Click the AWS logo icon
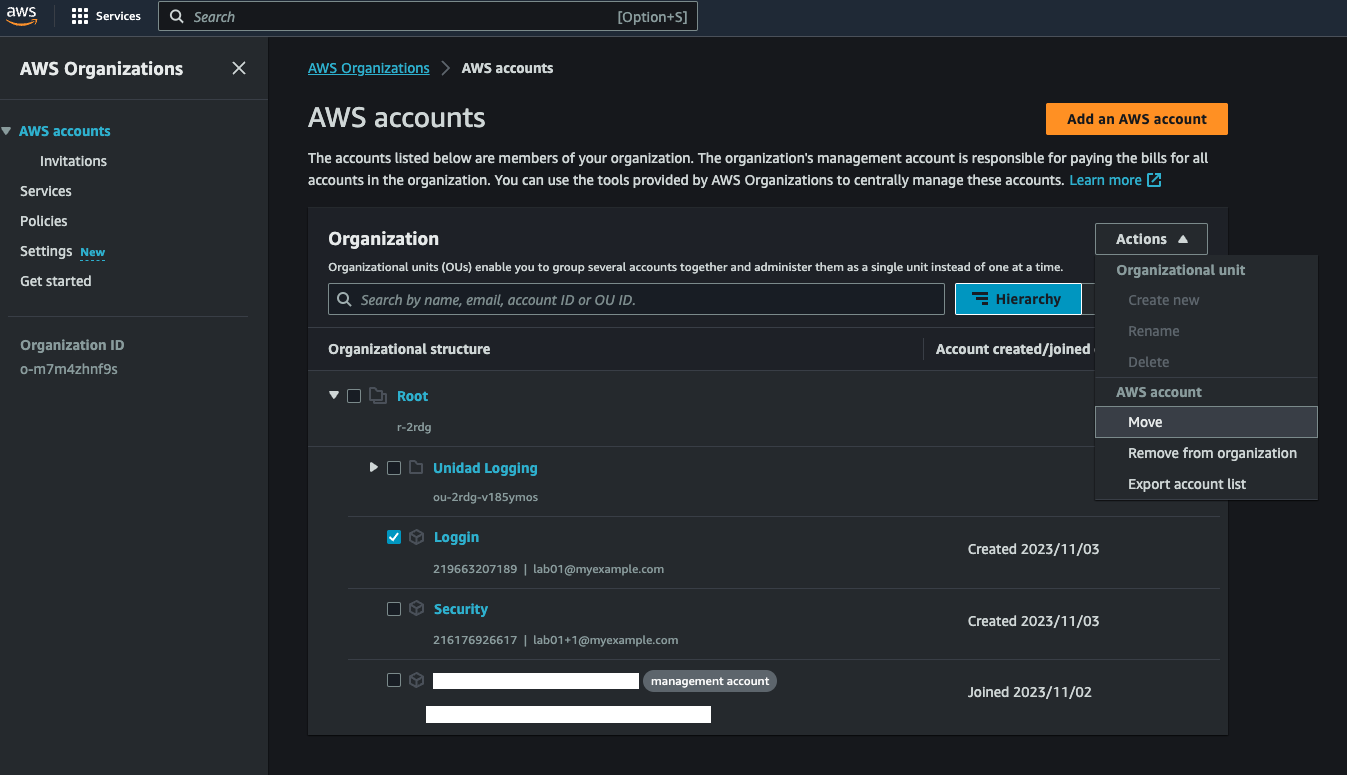 click(x=22, y=16)
